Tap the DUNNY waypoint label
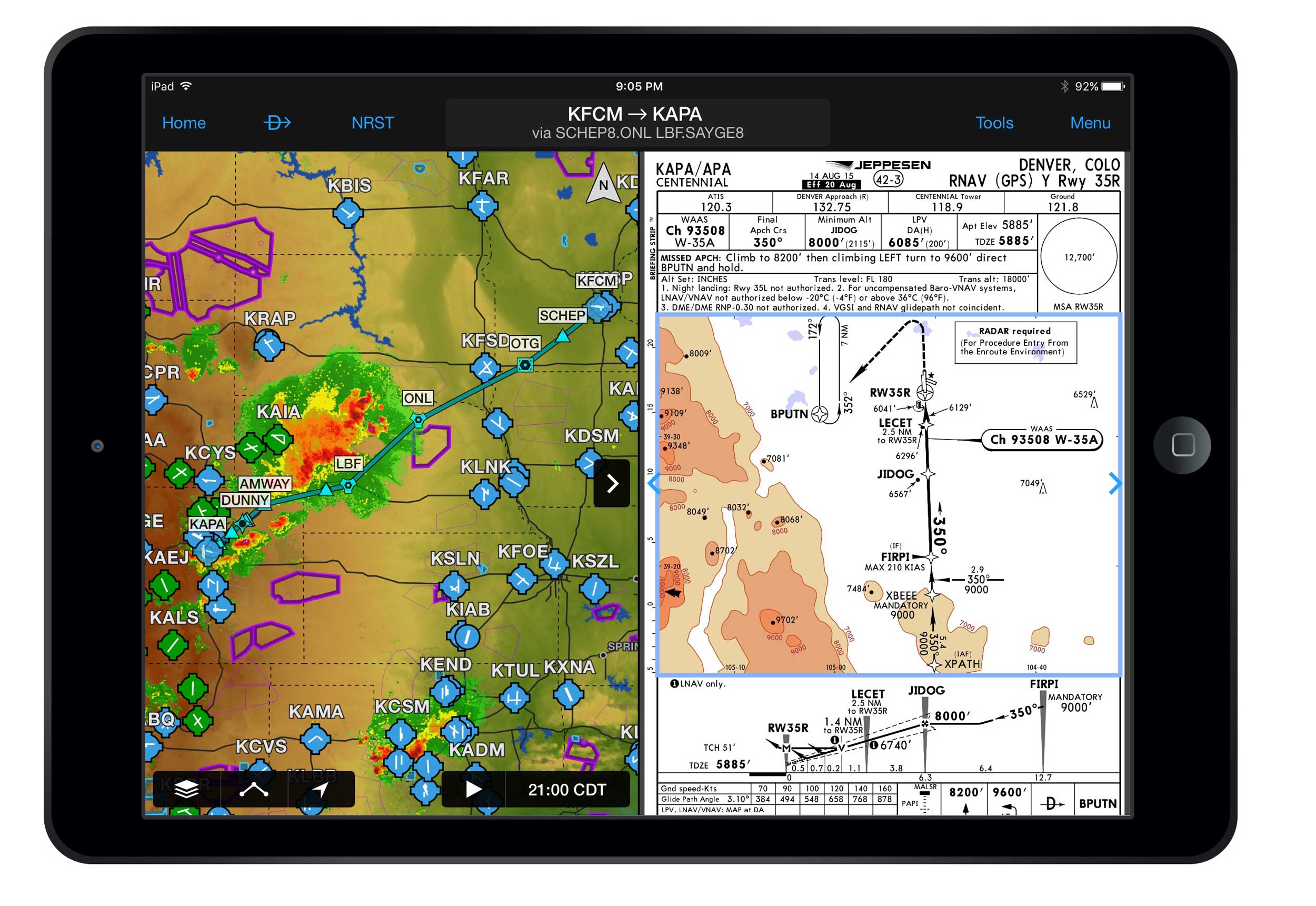This screenshot has width=1316, height=906. coord(245,500)
